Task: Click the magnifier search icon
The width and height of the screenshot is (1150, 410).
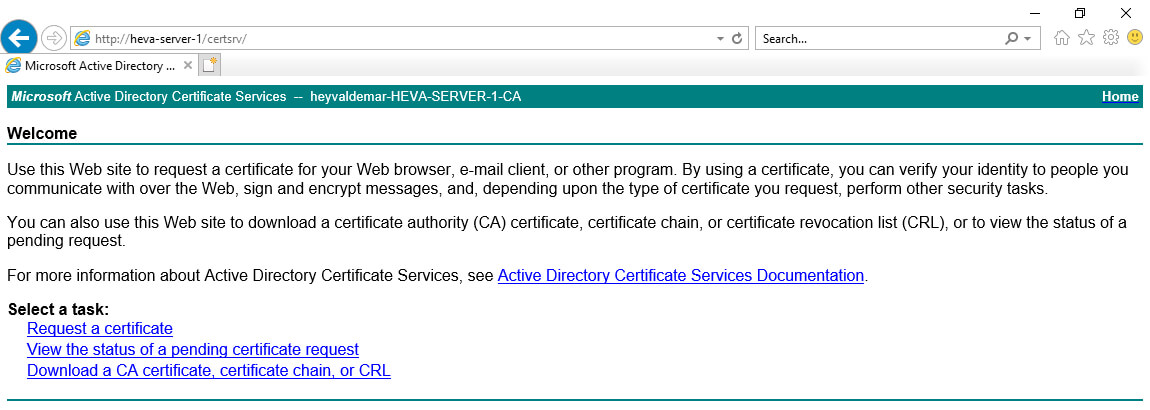Action: pyautogui.click(x=1012, y=38)
